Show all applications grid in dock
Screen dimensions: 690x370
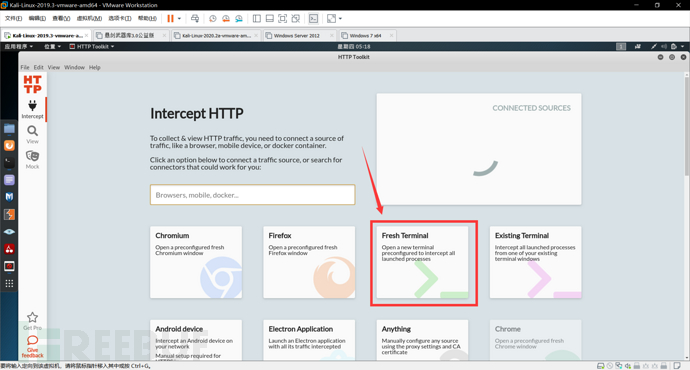9,283
